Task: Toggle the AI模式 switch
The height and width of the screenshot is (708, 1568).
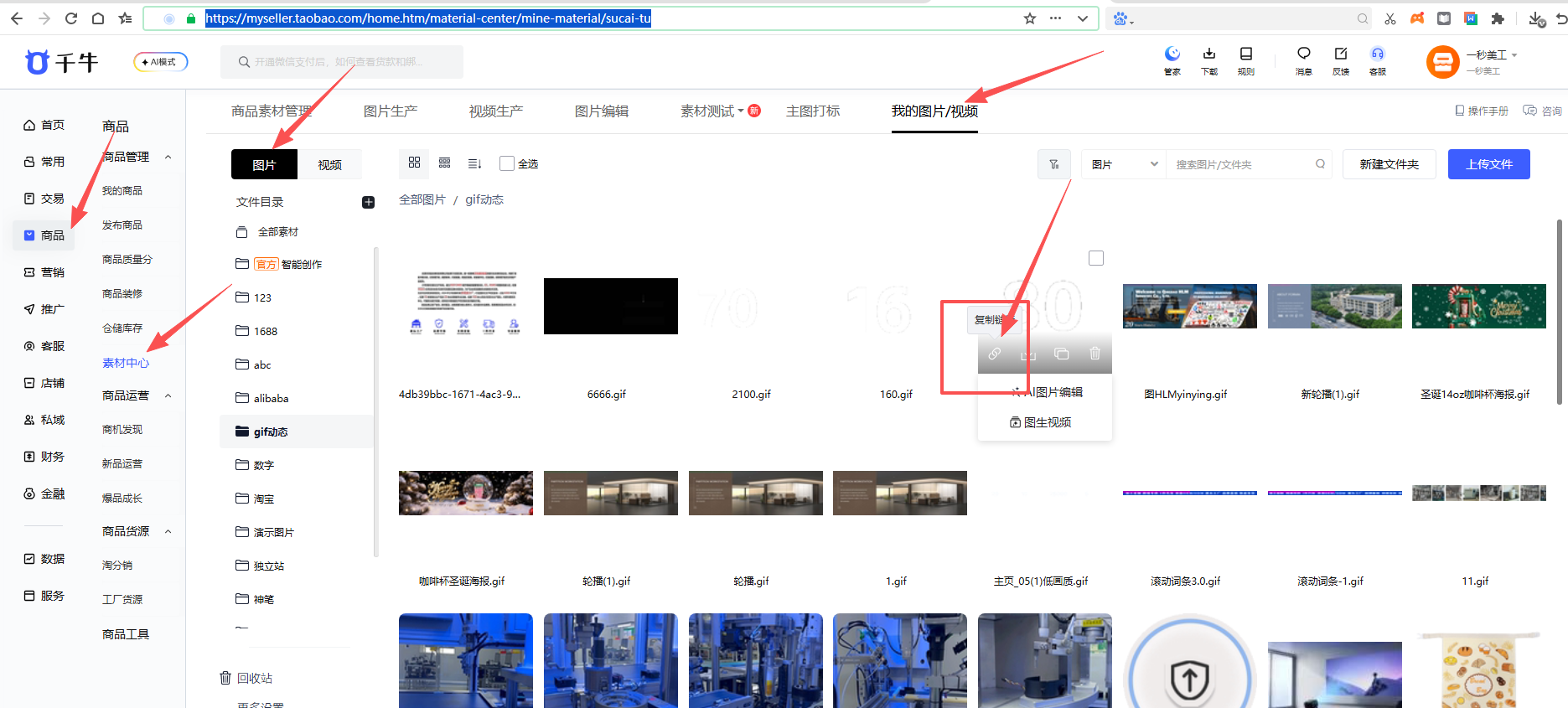Action: 161,62
